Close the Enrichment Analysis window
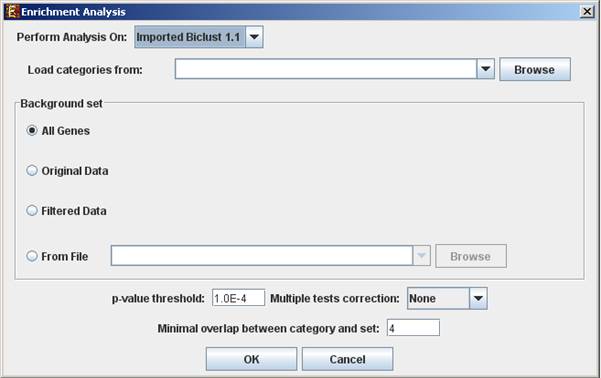The image size is (601, 378). (x=587, y=12)
